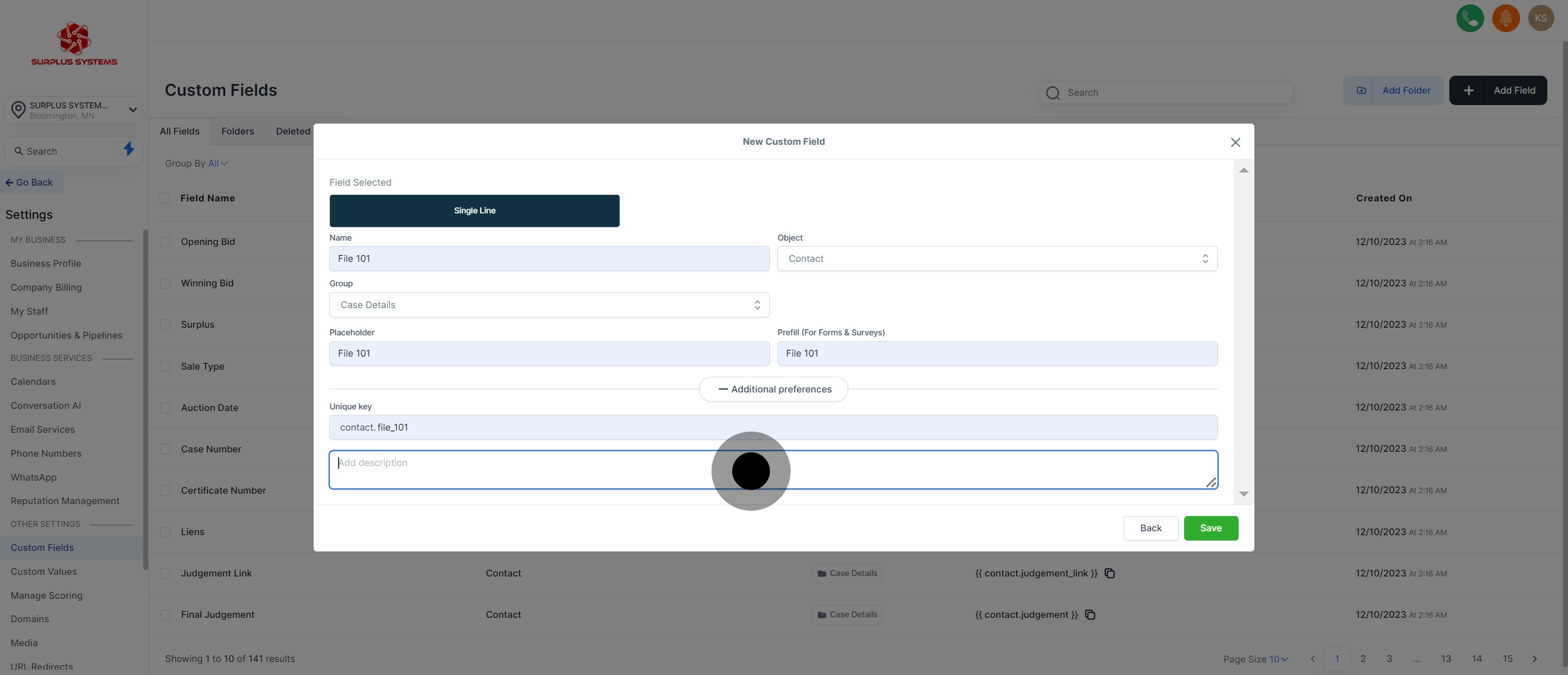Click the Add Folder icon button
The height and width of the screenshot is (675, 1568).
[1362, 90]
